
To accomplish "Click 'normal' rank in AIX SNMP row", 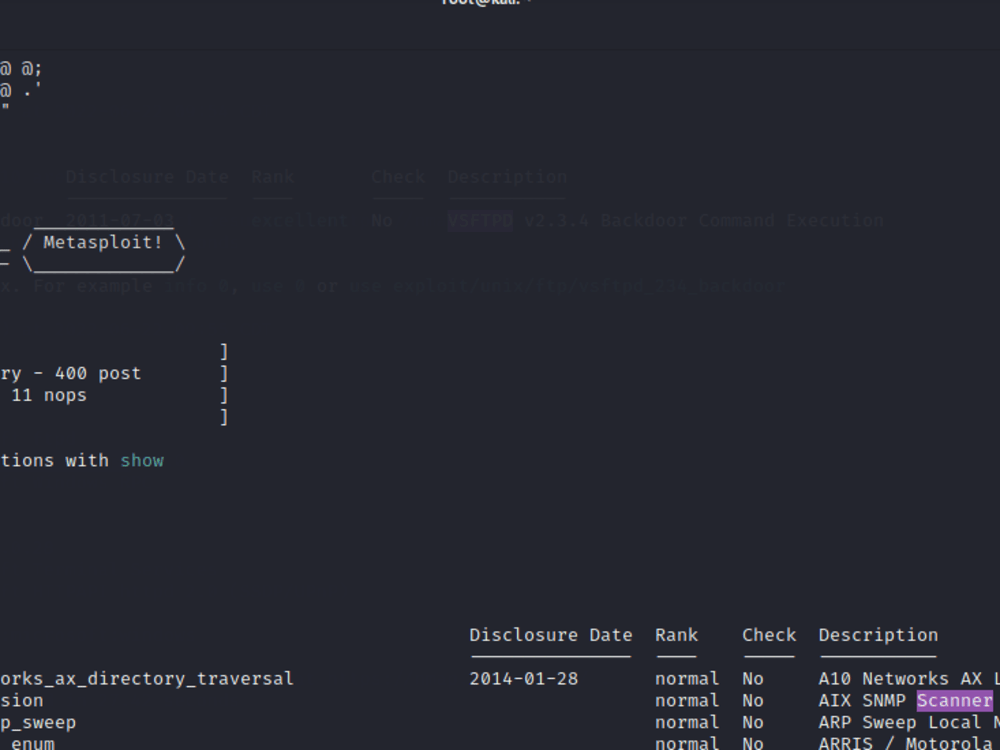I will pyautogui.click(x=687, y=700).
